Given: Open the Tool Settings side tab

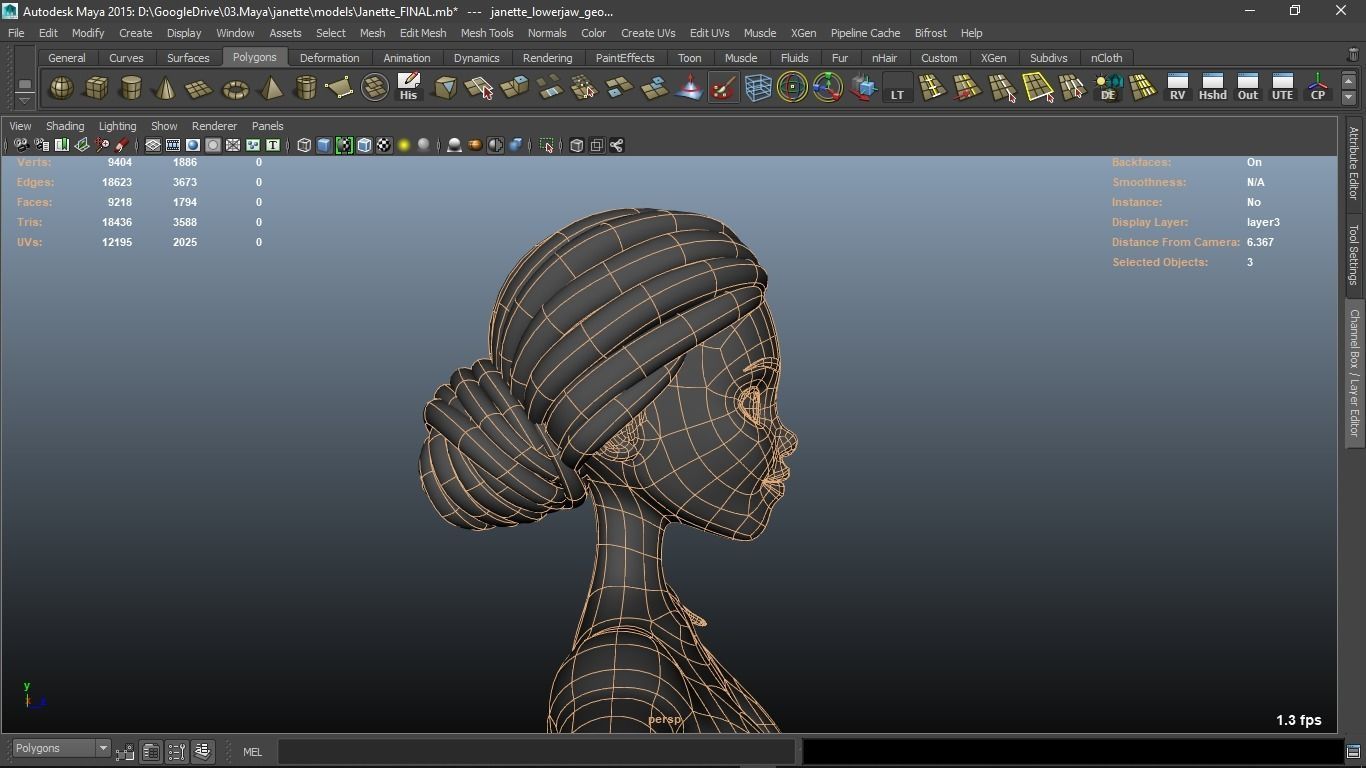Looking at the screenshot, I should [1353, 254].
